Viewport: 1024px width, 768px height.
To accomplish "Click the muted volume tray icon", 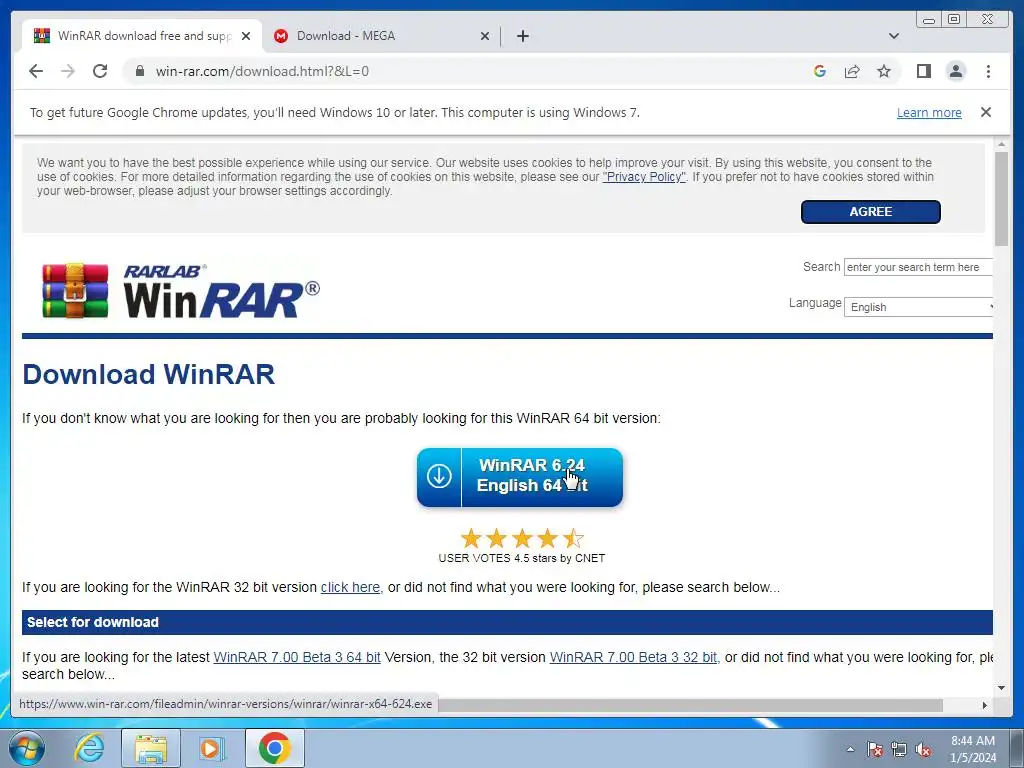I will coord(923,749).
